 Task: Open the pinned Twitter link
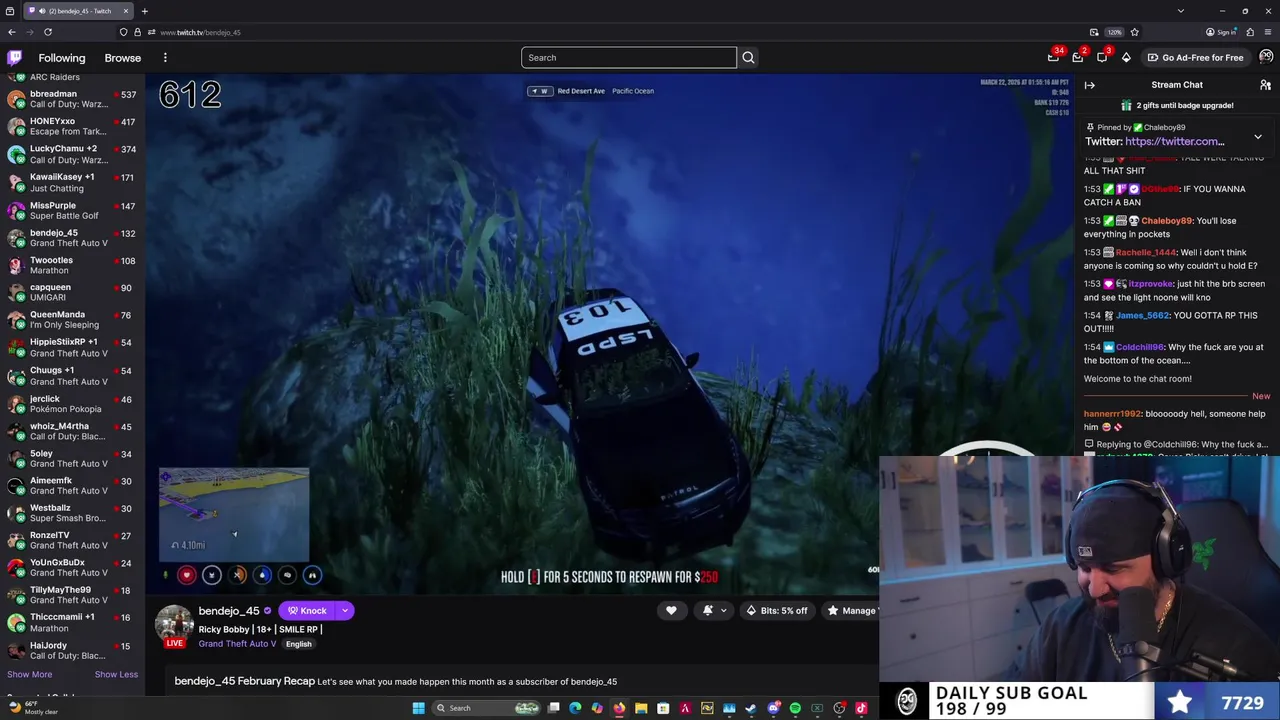click(x=1174, y=141)
